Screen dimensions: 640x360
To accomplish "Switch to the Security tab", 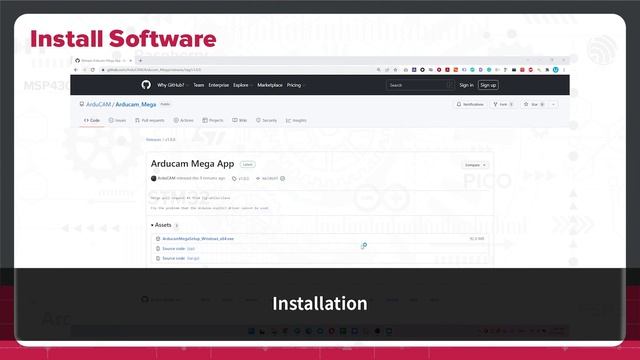I will tap(267, 120).
